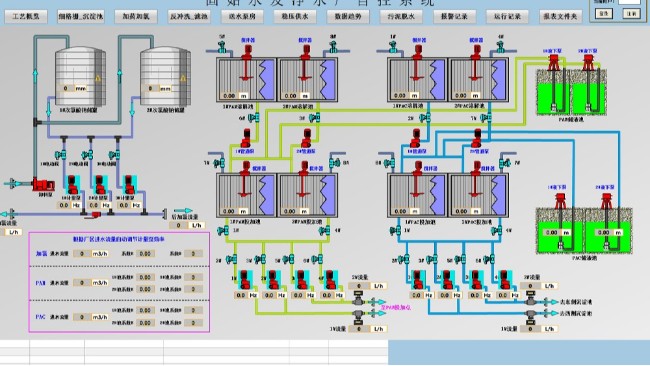This screenshot has width=650, height=366.
Task: Click the 4# PAC dosing pump icon
Action: 504,280
